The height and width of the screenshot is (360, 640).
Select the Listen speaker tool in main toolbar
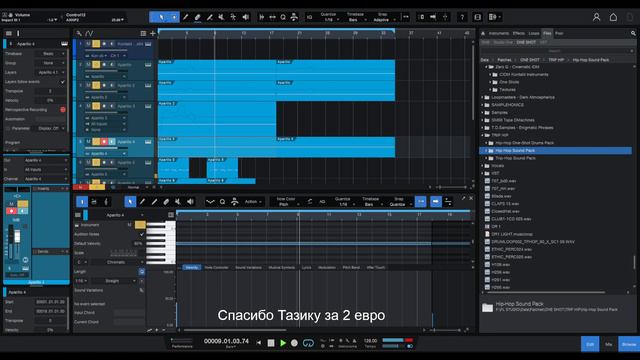point(245,17)
